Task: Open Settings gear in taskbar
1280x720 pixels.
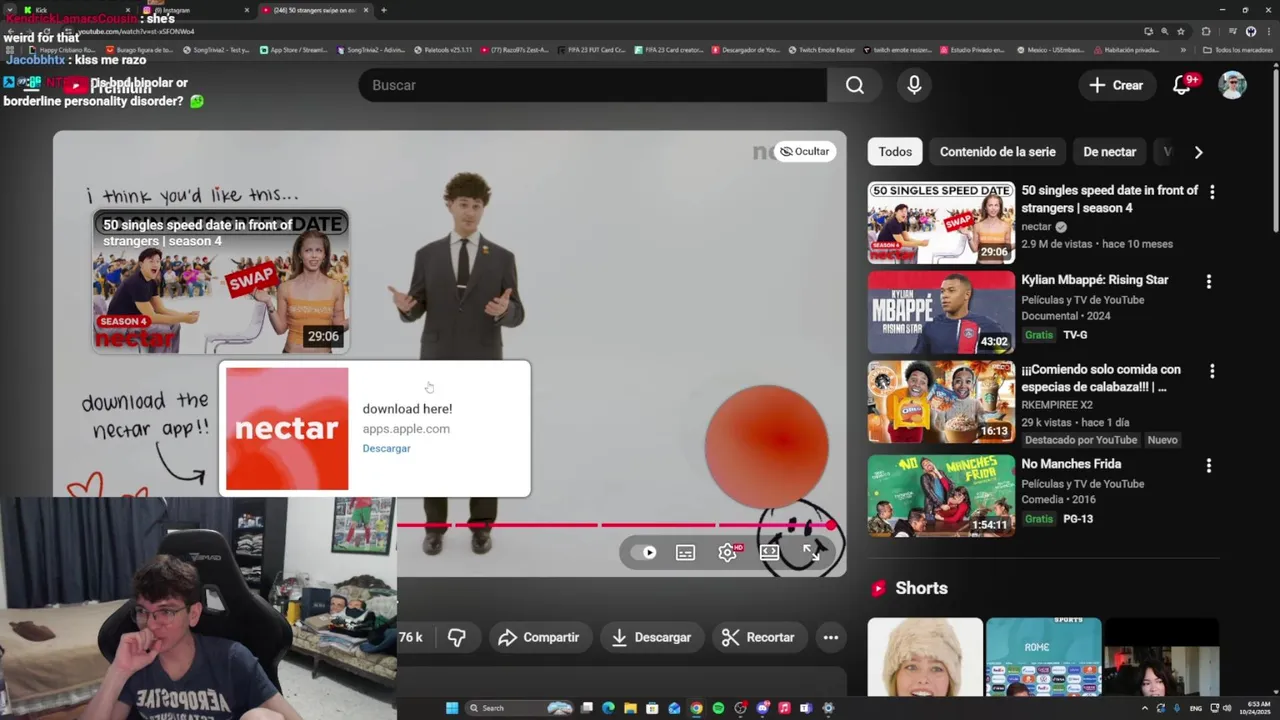Action: 828,708
